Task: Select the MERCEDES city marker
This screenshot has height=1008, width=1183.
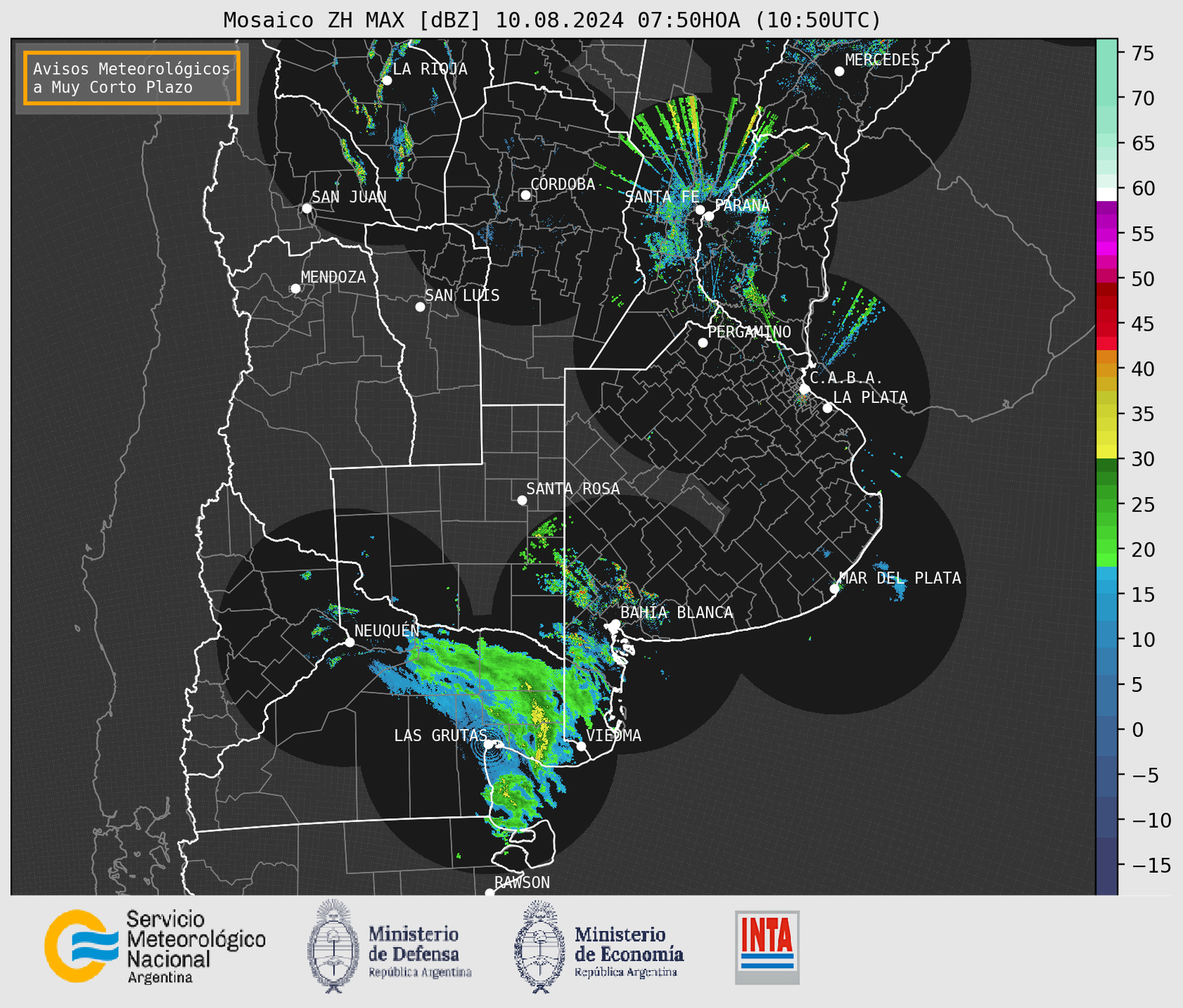Action: point(839,71)
